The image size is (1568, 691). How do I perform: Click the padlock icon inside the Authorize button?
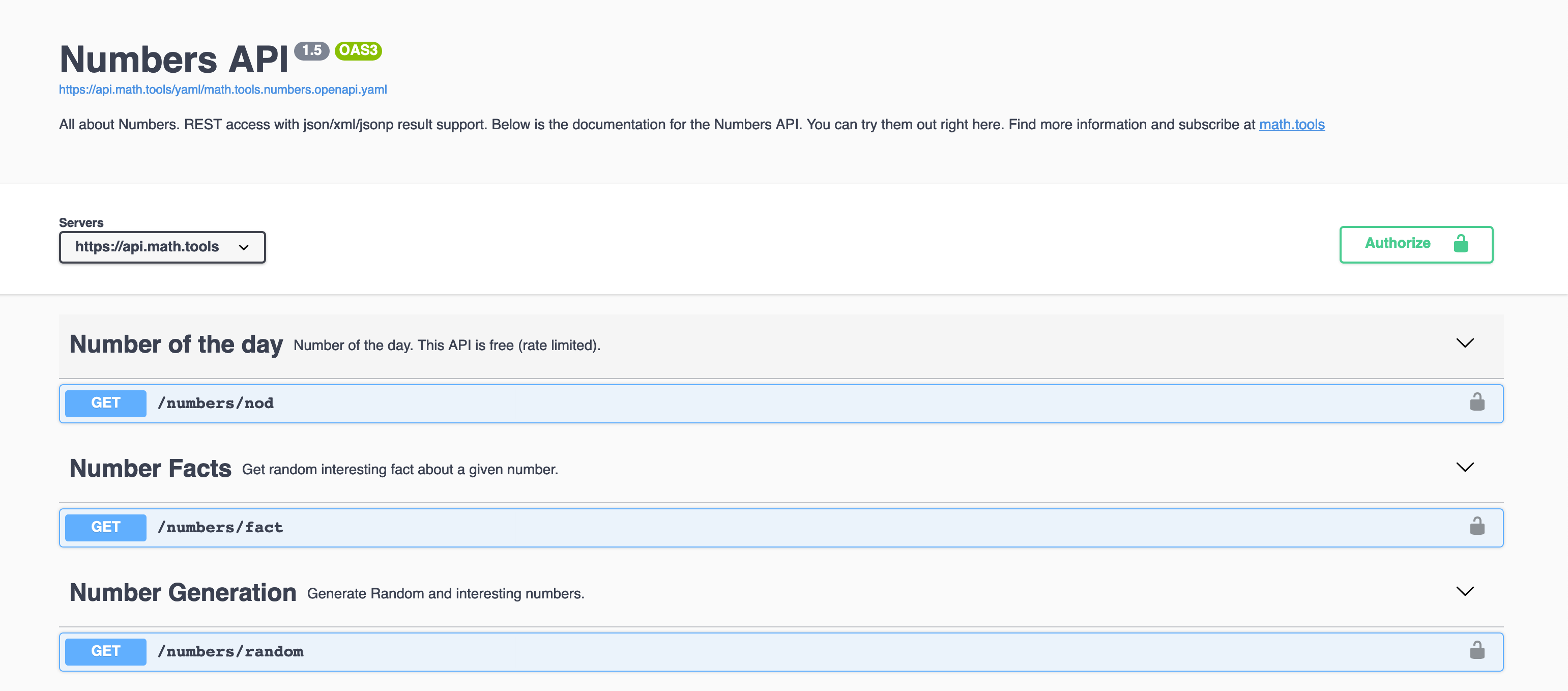click(1460, 244)
